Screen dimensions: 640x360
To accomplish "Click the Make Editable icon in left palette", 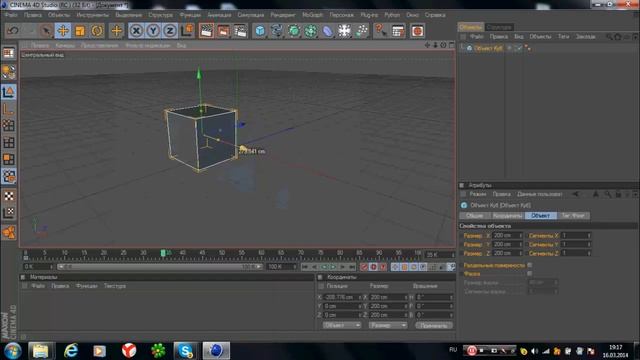I will point(9,53).
